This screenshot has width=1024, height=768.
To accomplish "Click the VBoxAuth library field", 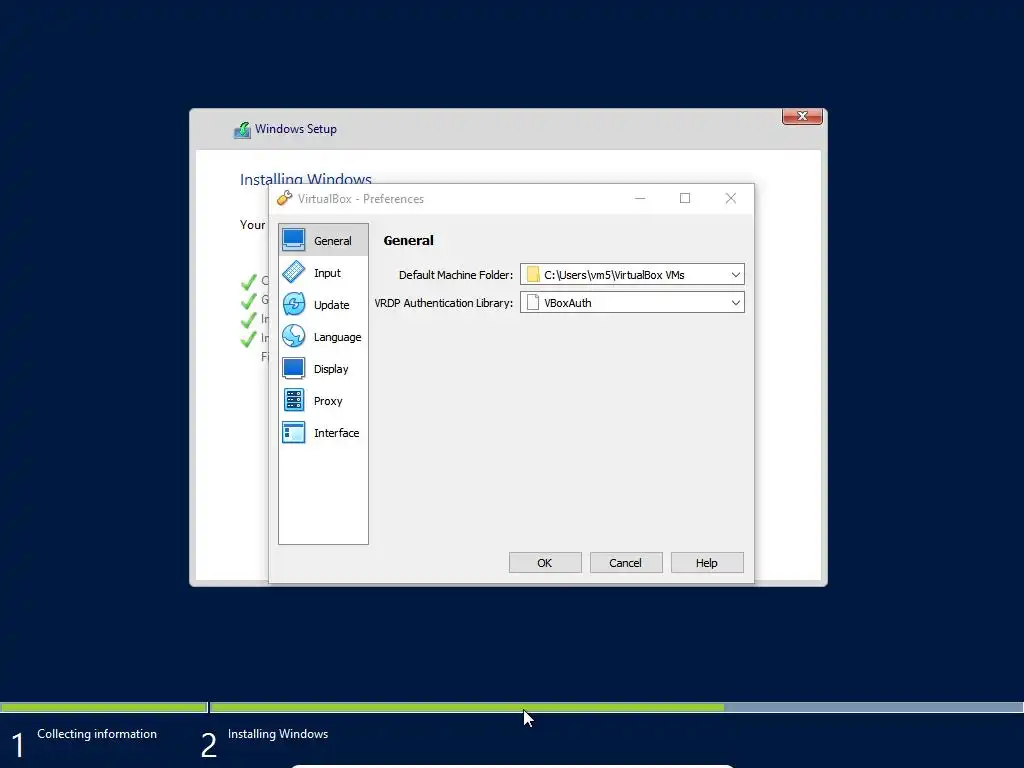I will click(632, 303).
